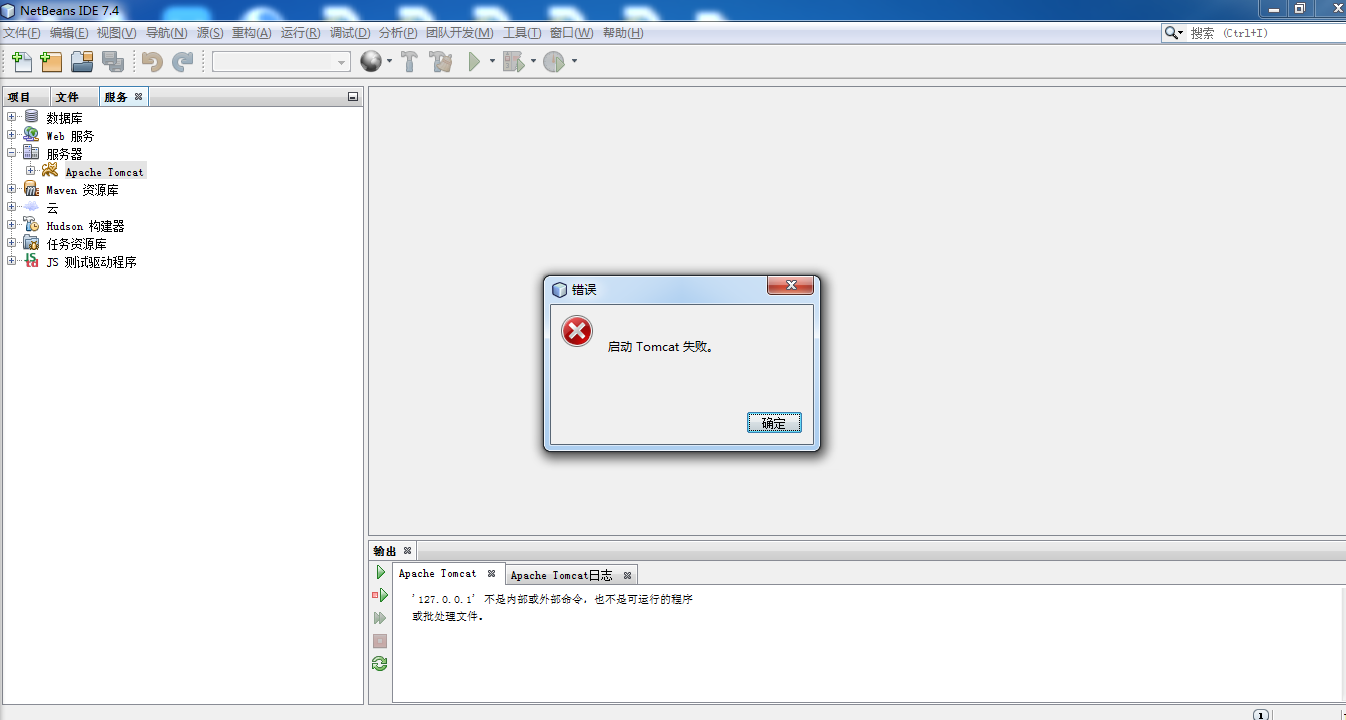Viewport: 1346px width, 720px height.
Task: Open the Debug Project dropdown arrow
Action: pyautogui.click(x=533, y=62)
